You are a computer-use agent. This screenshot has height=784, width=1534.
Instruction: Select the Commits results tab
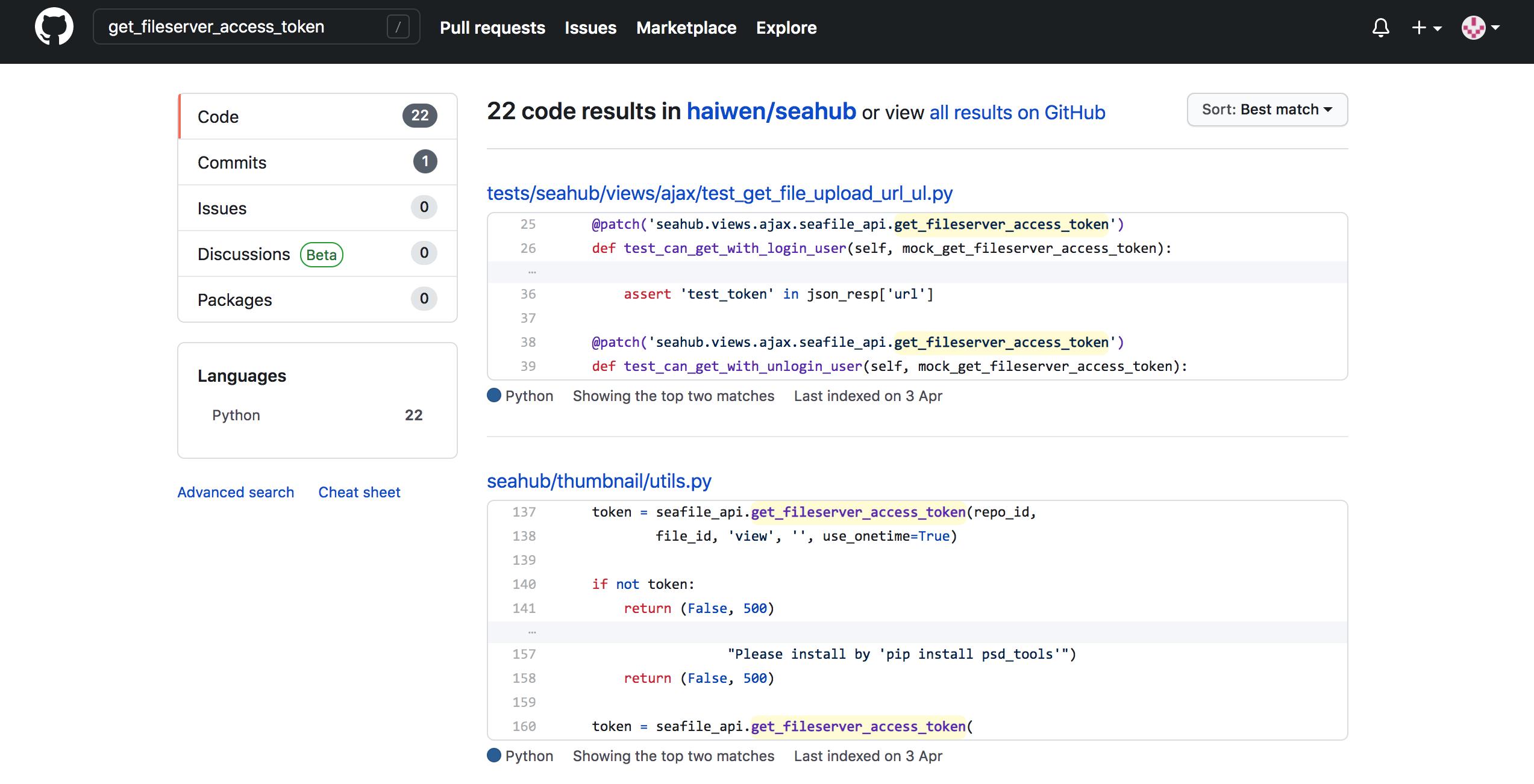(x=317, y=161)
